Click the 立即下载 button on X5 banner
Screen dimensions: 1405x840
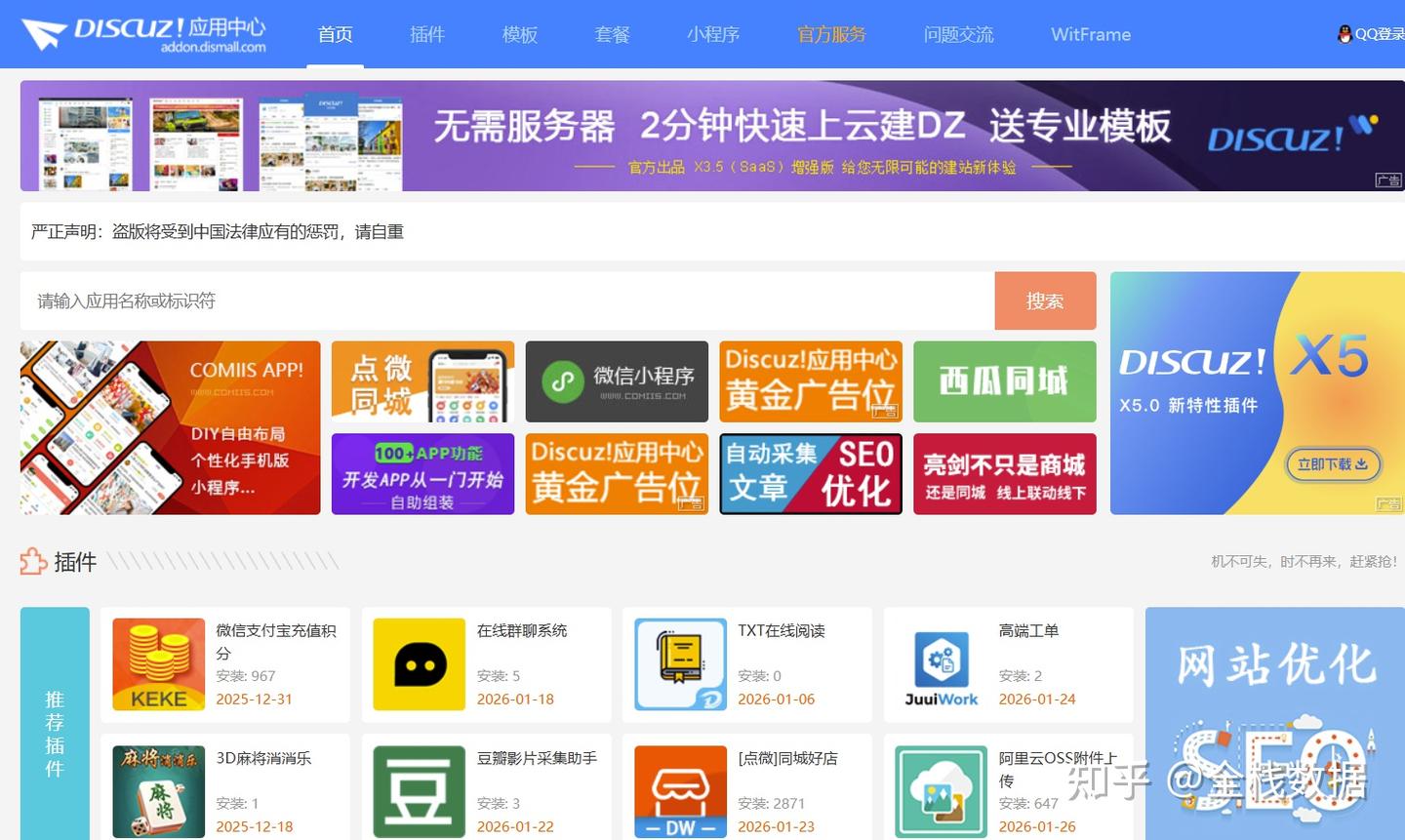tap(1333, 464)
